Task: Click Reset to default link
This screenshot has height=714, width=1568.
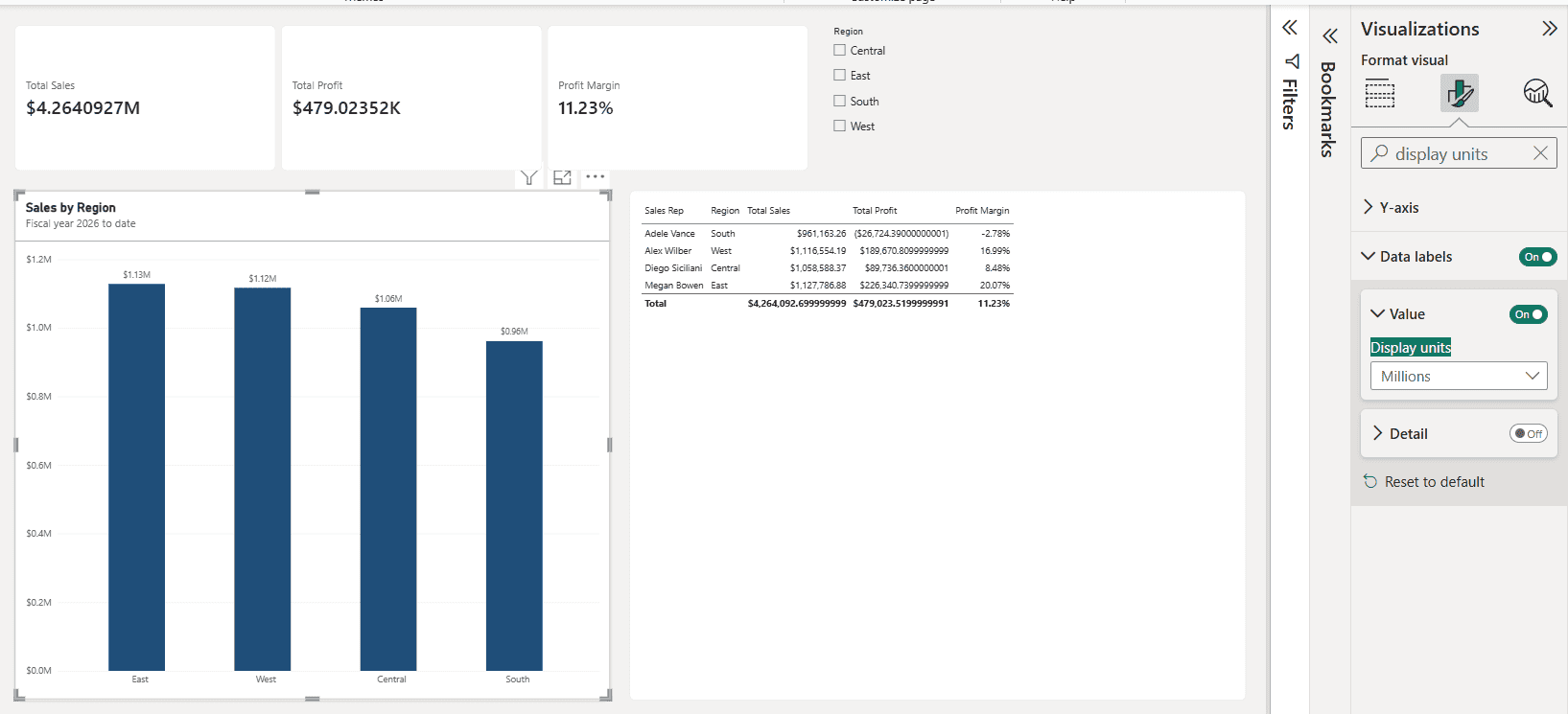Action: point(1434,482)
